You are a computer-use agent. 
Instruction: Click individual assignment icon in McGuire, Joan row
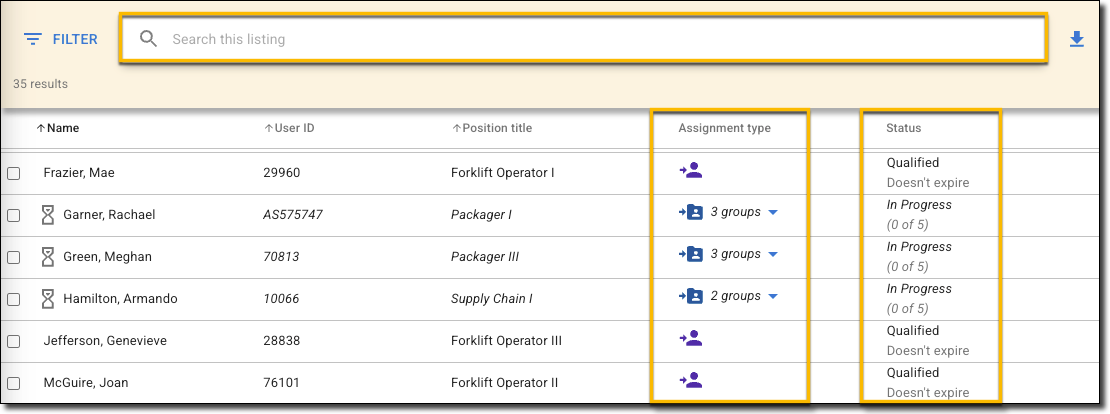[690, 380]
